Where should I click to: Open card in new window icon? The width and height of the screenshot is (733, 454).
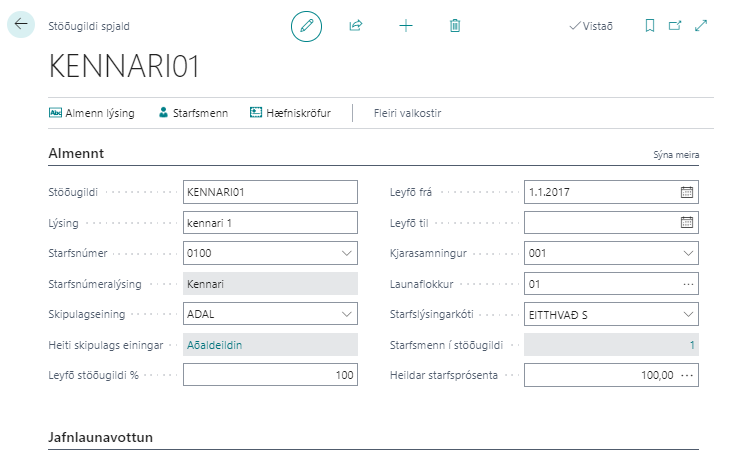click(675, 26)
